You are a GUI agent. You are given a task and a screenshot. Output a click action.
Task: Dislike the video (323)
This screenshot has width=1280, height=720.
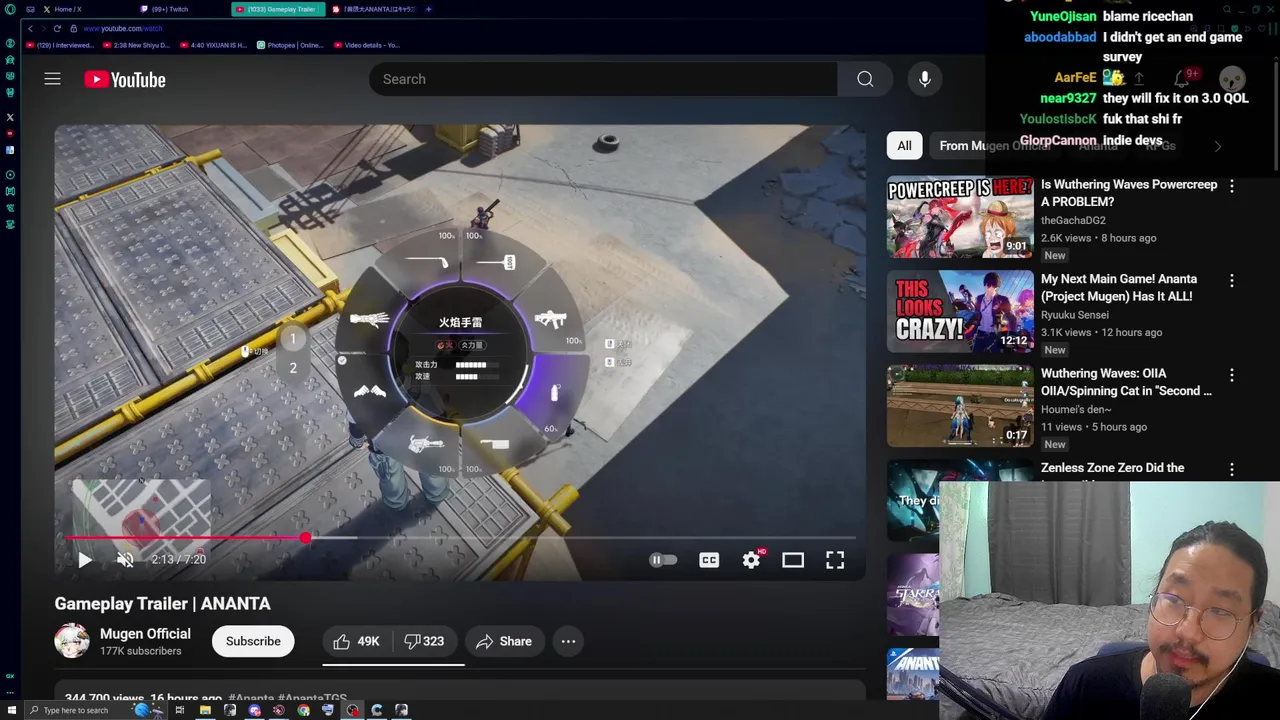tap(425, 641)
